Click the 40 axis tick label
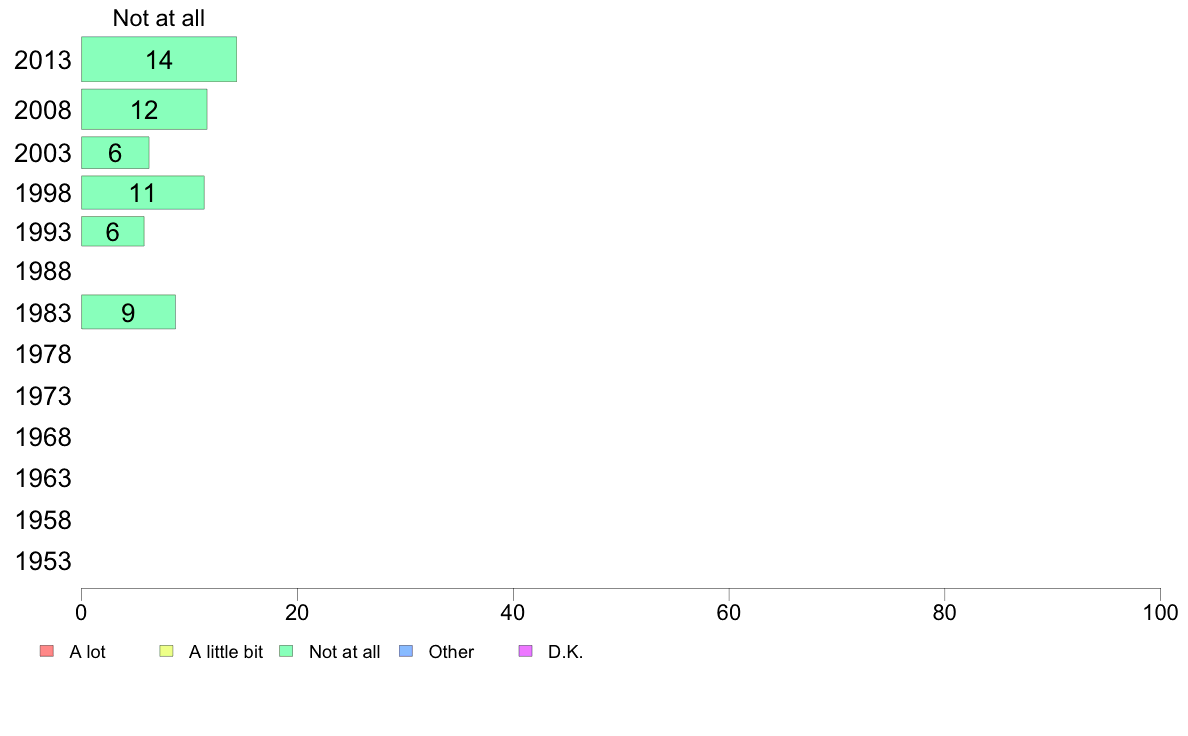The height and width of the screenshot is (736, 1188). tap(513, 612)
